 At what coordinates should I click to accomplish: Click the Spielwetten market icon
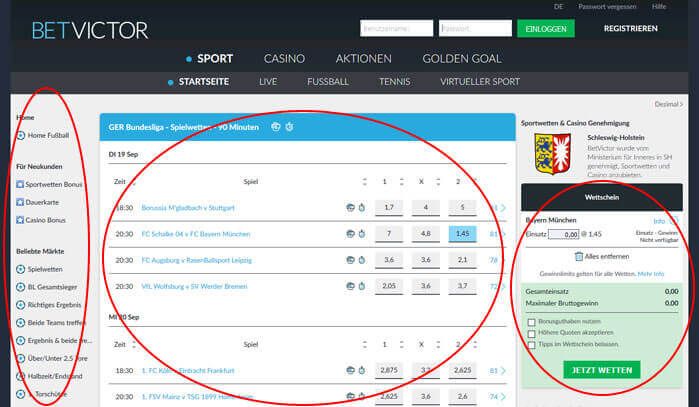(x=21, y=269)
